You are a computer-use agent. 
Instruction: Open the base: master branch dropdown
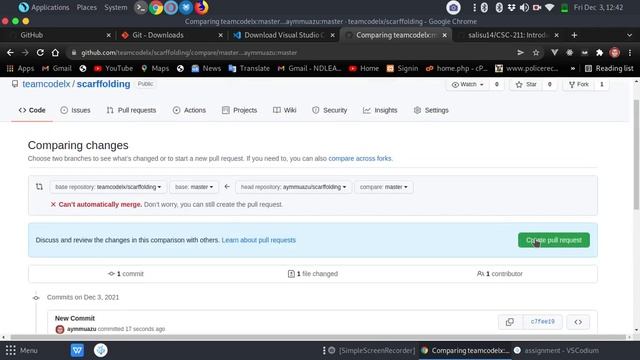[x=194, y=187]
